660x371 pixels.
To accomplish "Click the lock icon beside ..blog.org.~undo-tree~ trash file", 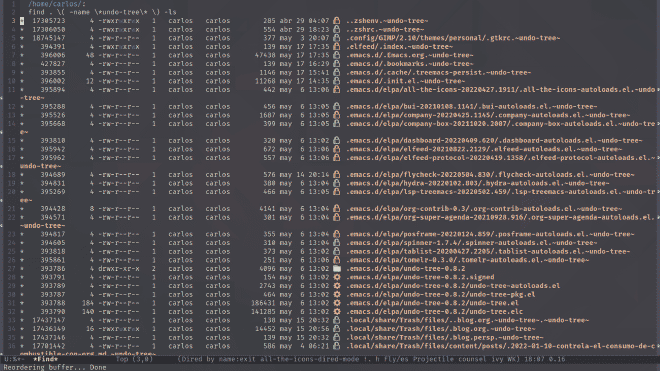I will (x=337, y=320).
